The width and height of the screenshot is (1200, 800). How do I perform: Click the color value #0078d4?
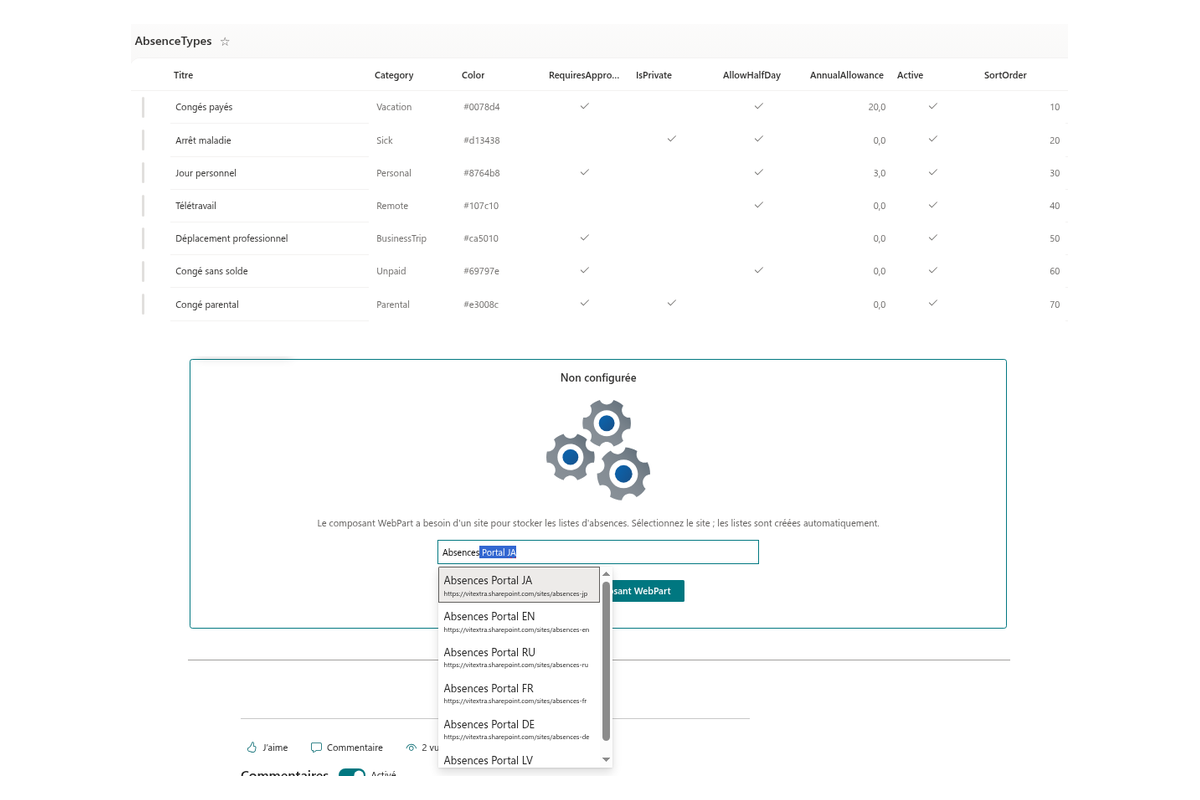tap(481, 107)
